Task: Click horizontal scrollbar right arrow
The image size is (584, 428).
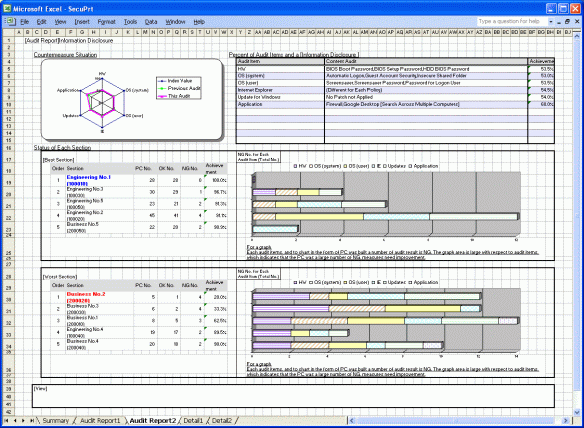Action: (566, 421)
